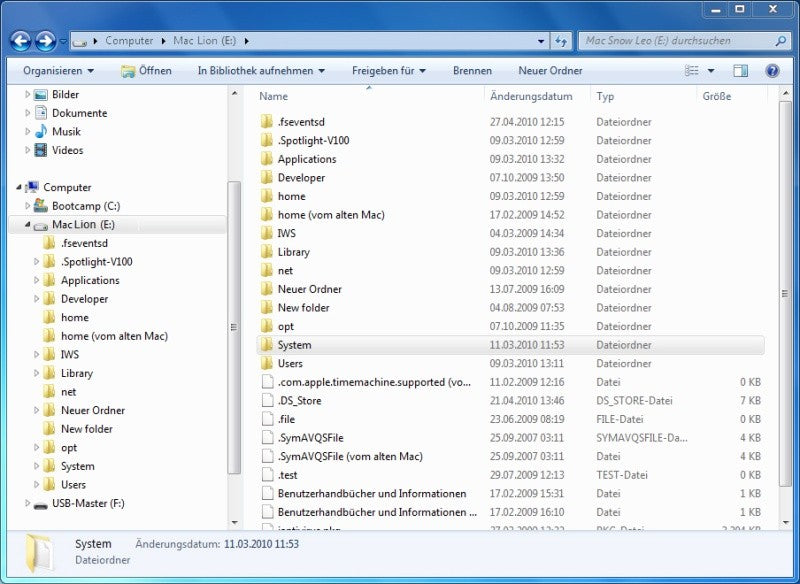Click the Öffnen toolbar button label
This screenshot has height=584, width=800.
[x=155, y=71]
